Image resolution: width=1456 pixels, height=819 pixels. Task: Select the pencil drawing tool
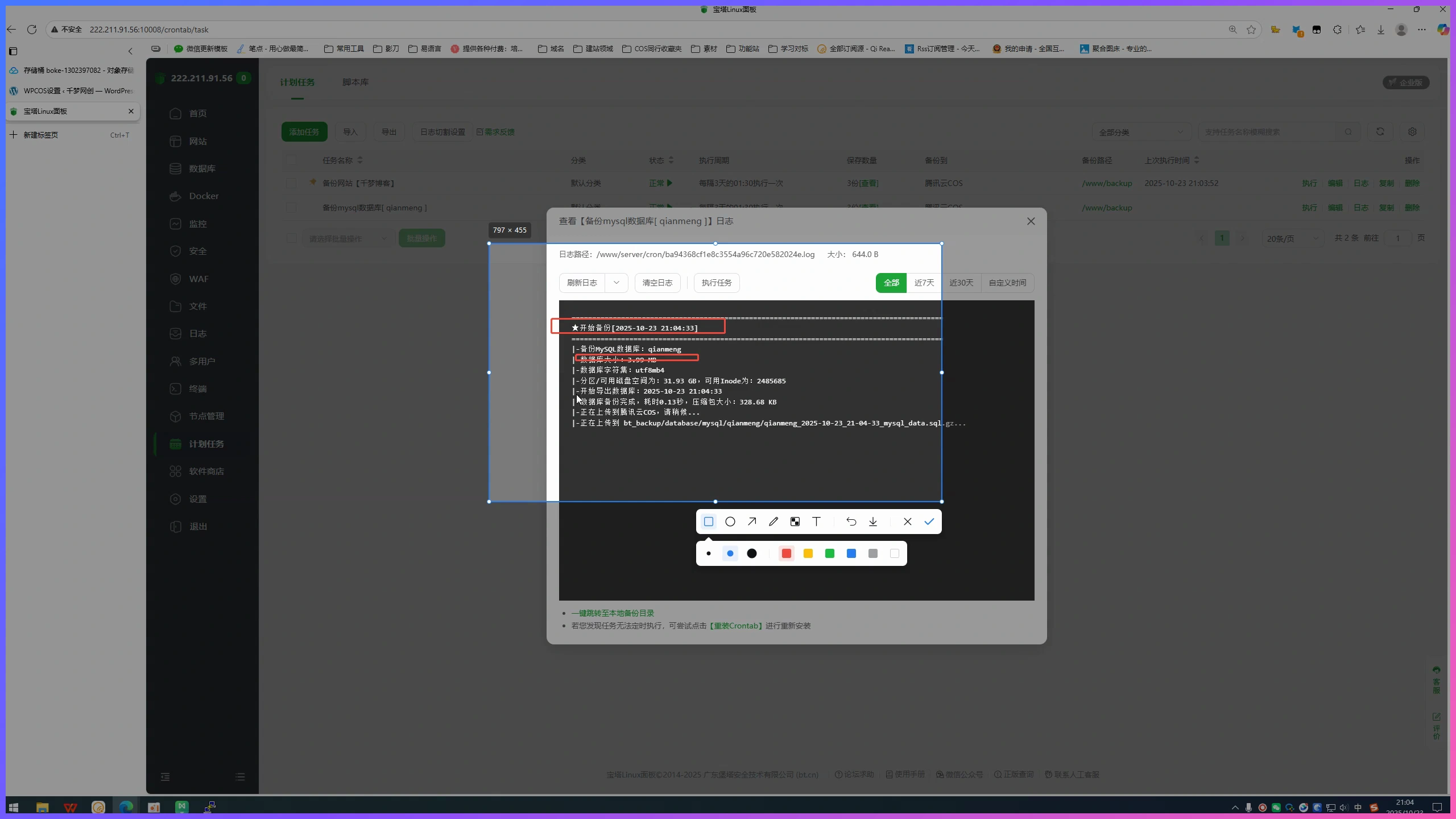pos(773,522)
